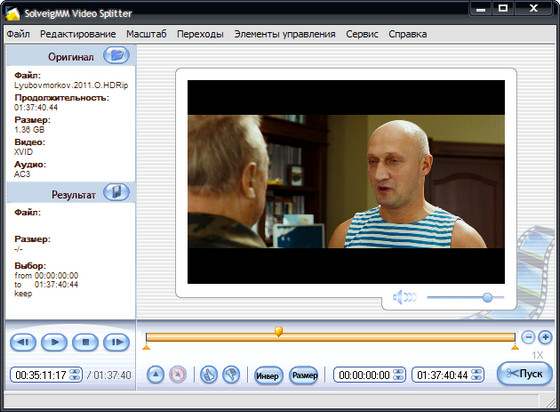Open source file with Оригинал folder icon
The height and width of the screenshot is (412, 560).
point(116,56)
